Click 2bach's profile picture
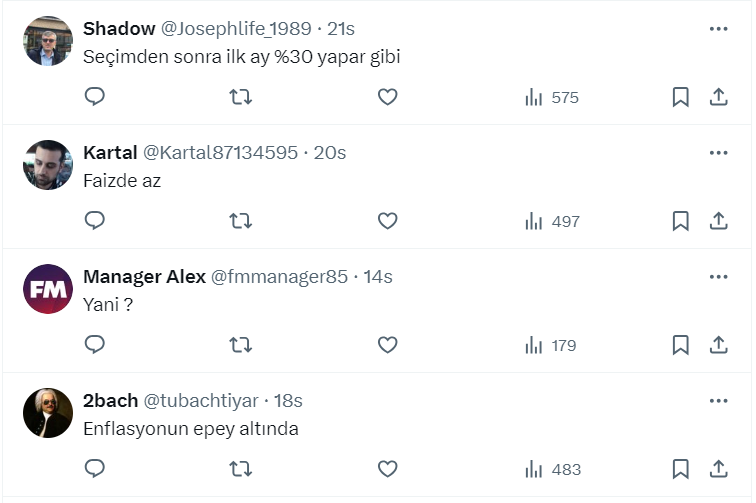Screen dimensions: 756x503 click(x=48, y=413)
